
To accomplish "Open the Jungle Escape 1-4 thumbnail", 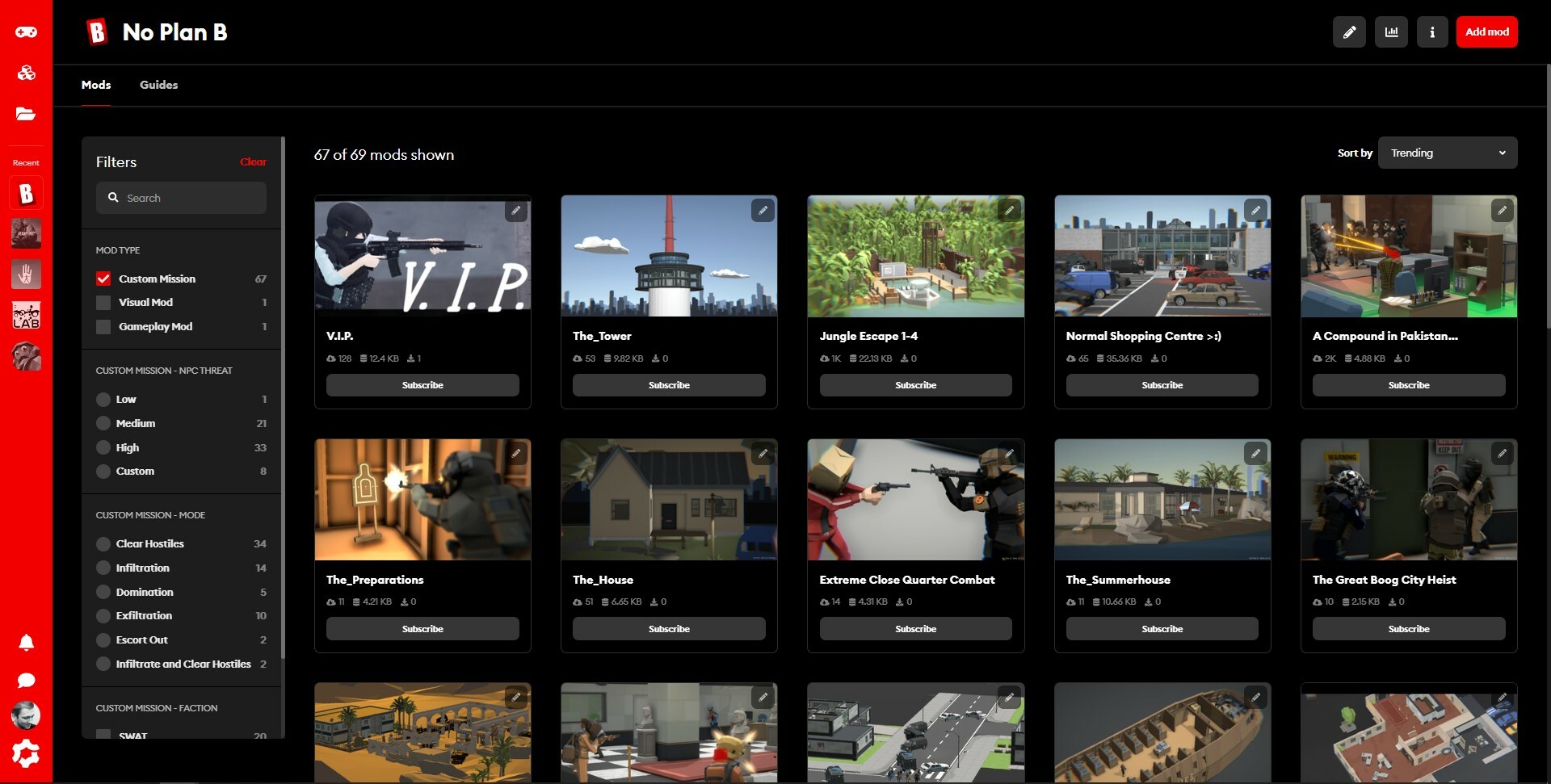I will coord(915,256).
